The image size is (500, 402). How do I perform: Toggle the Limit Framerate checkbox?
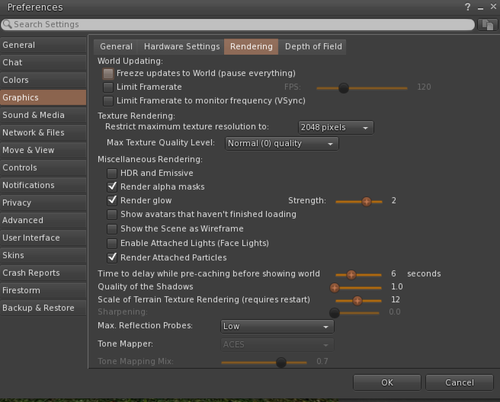(x=108, y=87)
